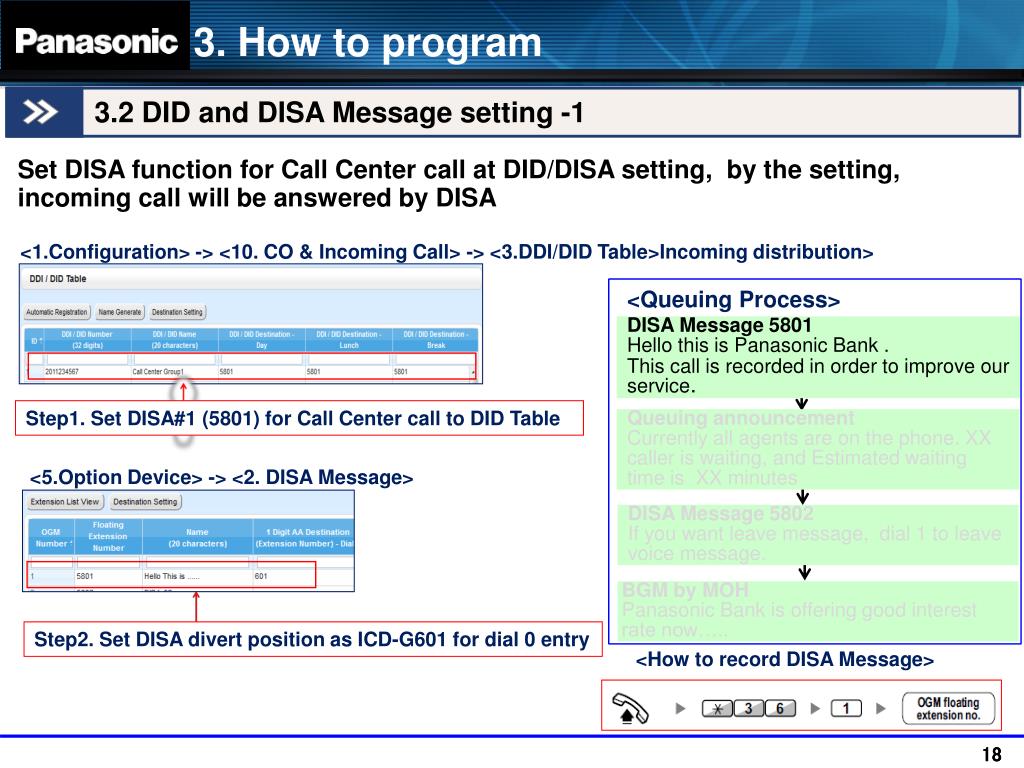This screenshot has height=768, width=1024.
Task: Click the star key icon
Action: (x=717, y=709)
